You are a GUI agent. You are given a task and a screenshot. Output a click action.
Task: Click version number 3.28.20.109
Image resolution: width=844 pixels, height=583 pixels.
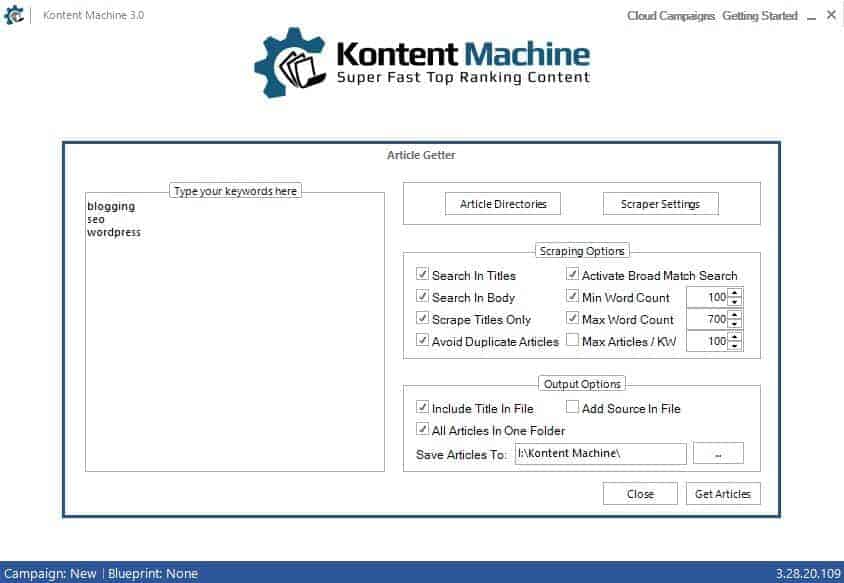coord(808,573)
